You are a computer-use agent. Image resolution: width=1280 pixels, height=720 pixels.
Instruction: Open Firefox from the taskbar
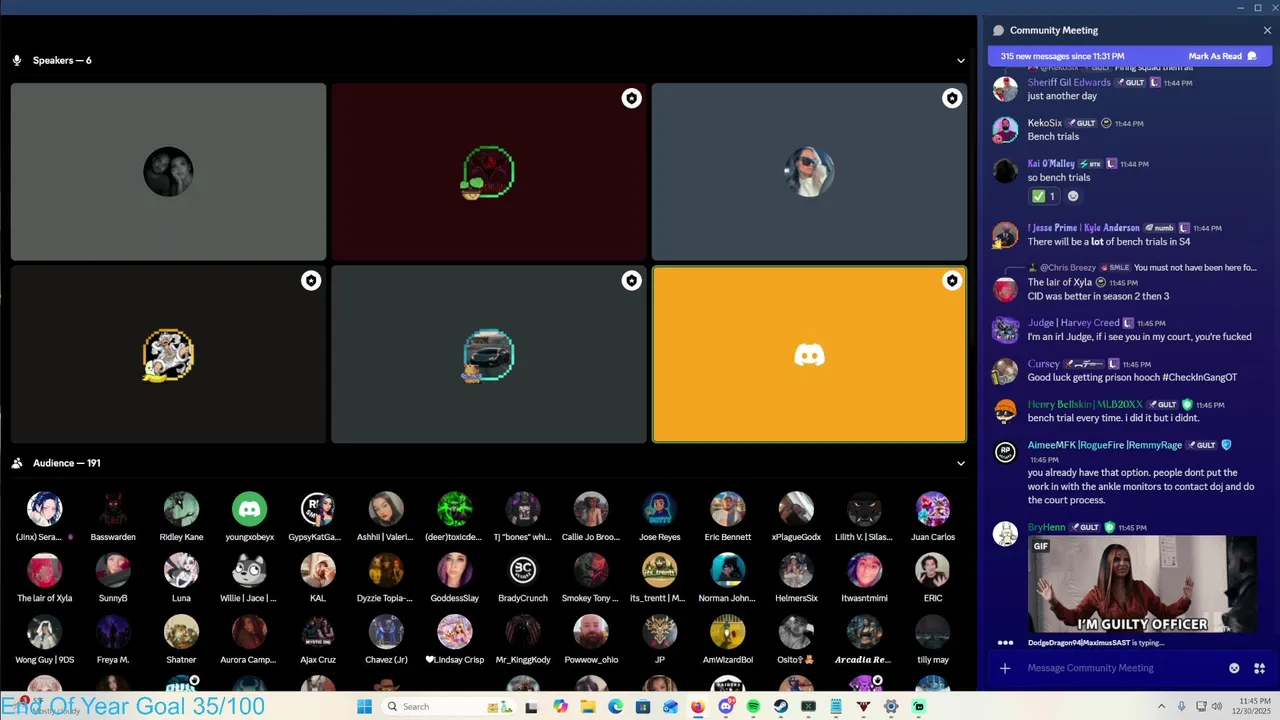(698, 707)
